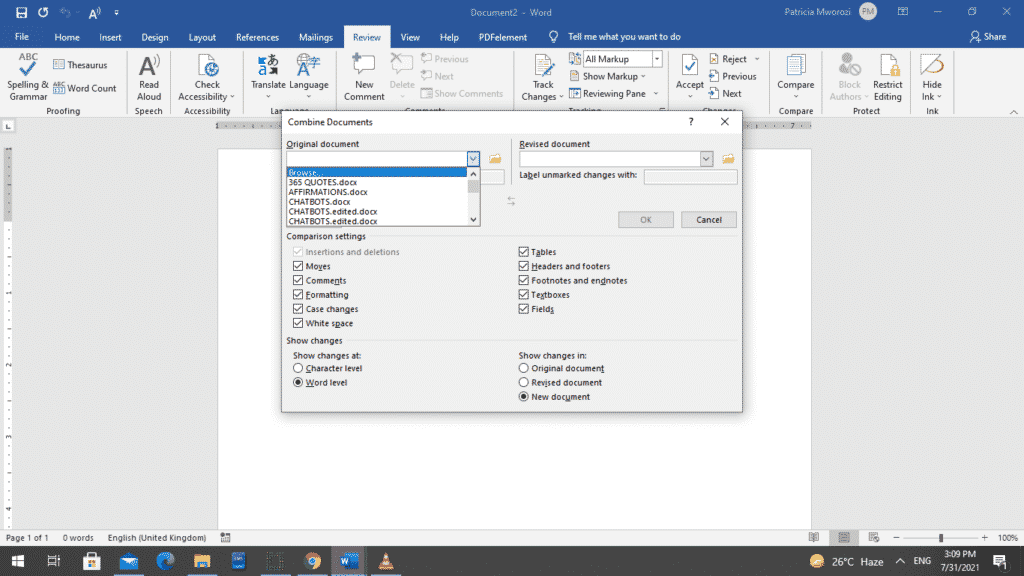Image resolution: width=1024 pixels, height=576 pixels.
Task: Open the Compare documents tool
Action: (x=795, y=77)
